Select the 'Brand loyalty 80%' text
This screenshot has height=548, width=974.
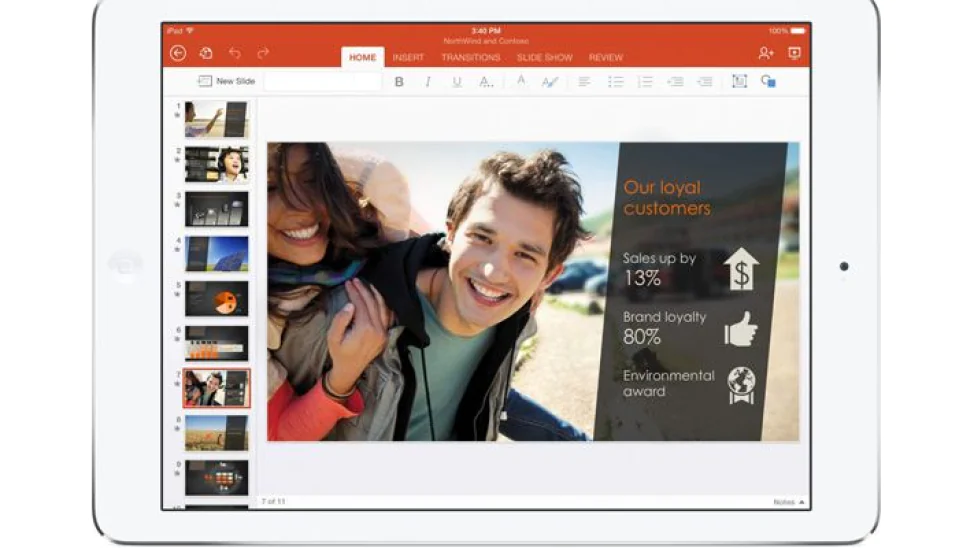coord(664,327)
